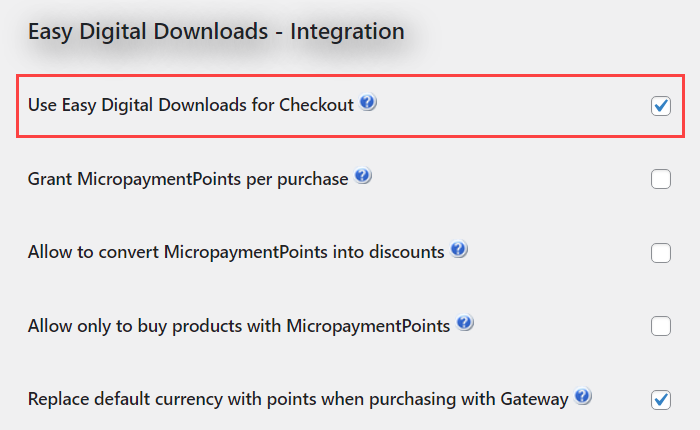Viewport: 700px width, 430px height.
Task: Show help tooltip for Grant MicropaymentPoints per purchase
Action: [362, 175]
